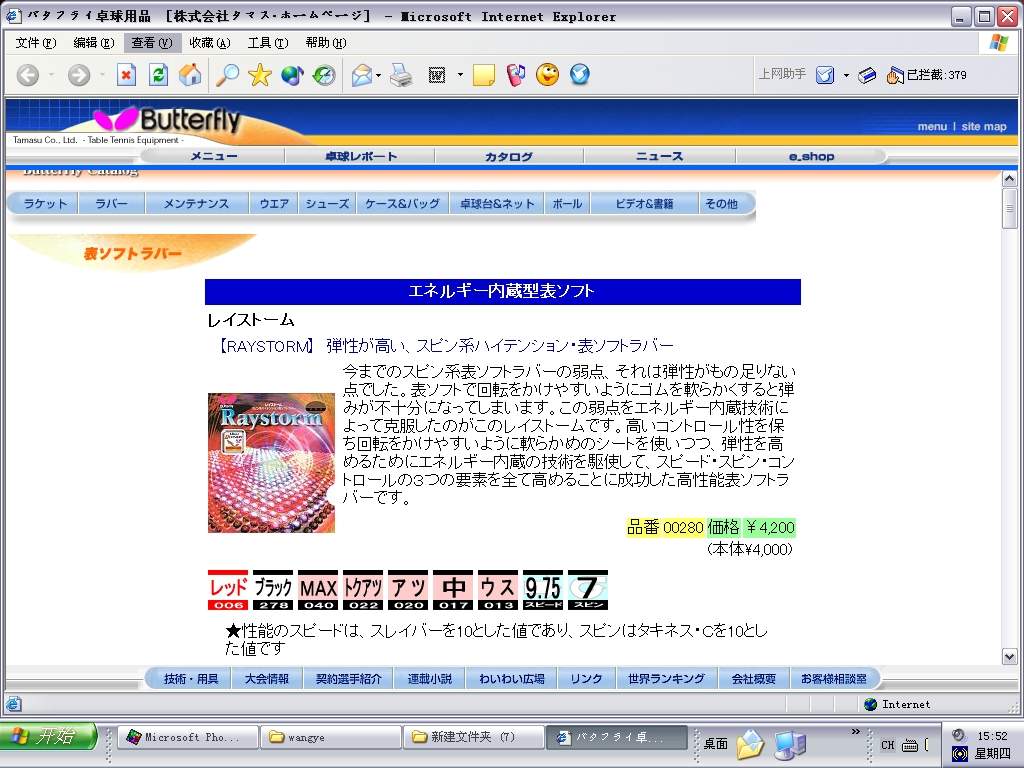Print the page with the printer icon
This screenshot has width=1024, height=768.
[401, 75]
